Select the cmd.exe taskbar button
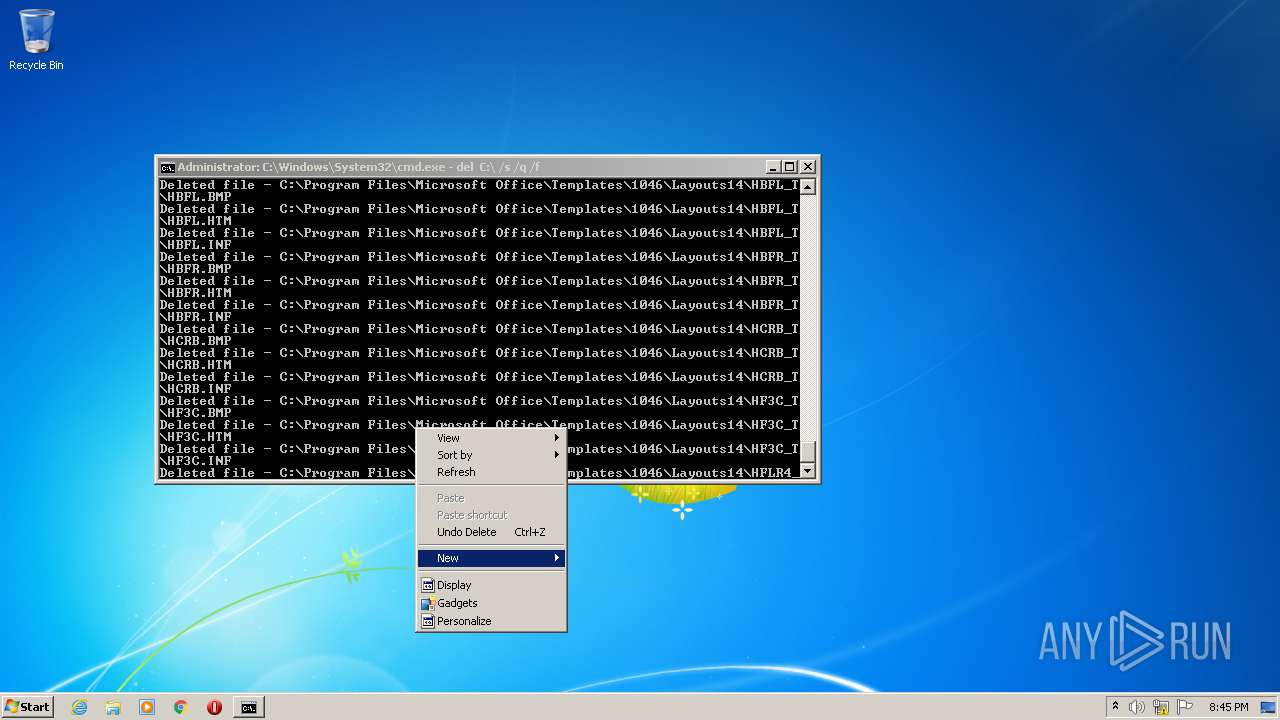The image size is (1280, 720). (248, 707)
